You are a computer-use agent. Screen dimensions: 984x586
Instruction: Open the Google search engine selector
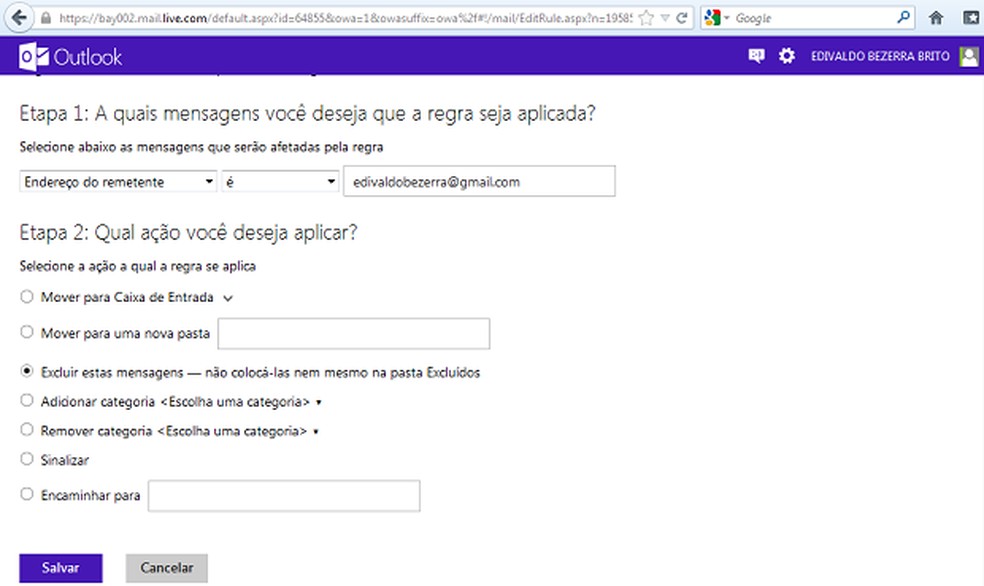click(x=717, y=18)
